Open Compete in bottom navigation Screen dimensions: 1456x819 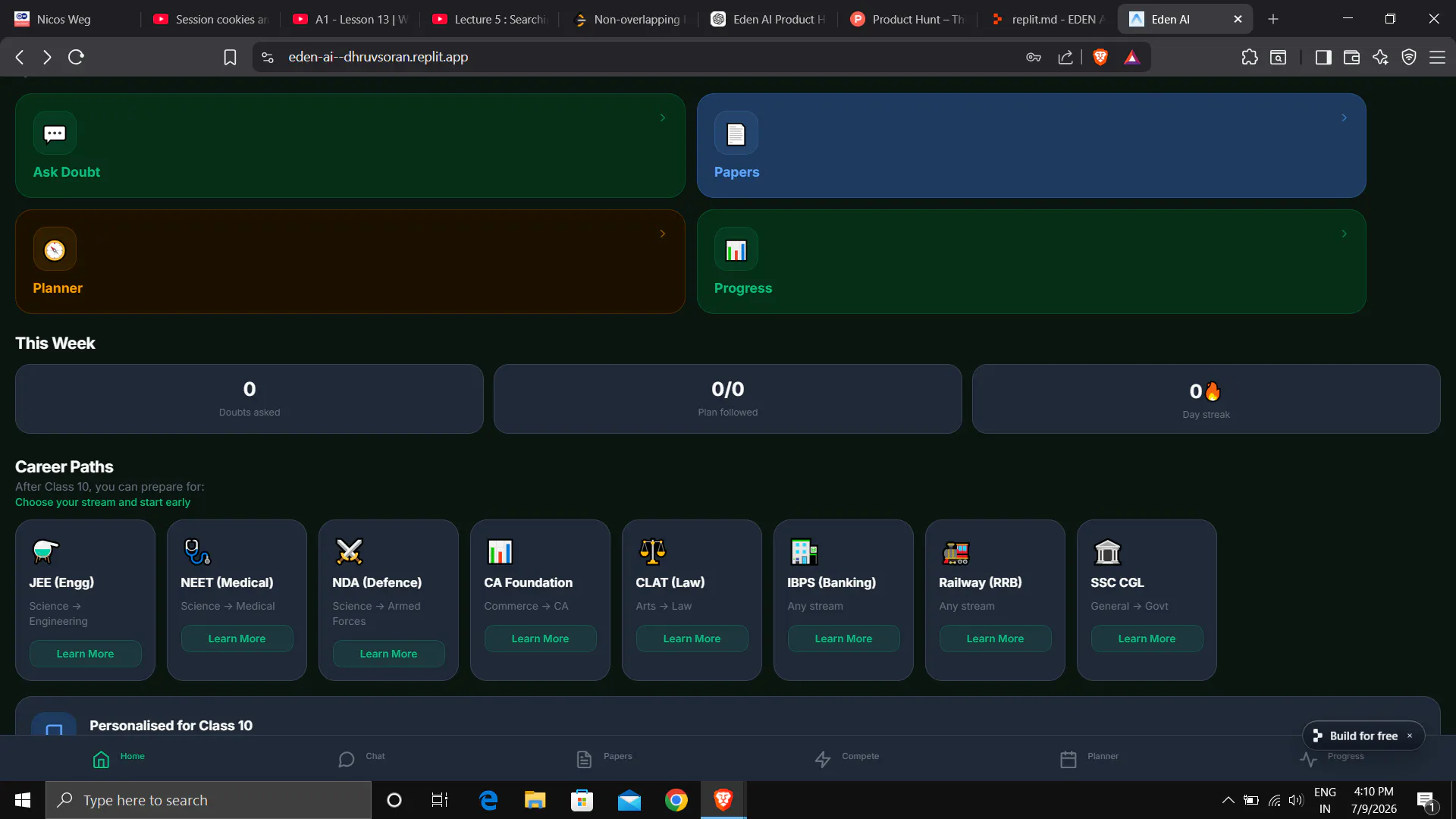(x=847, y=758)
